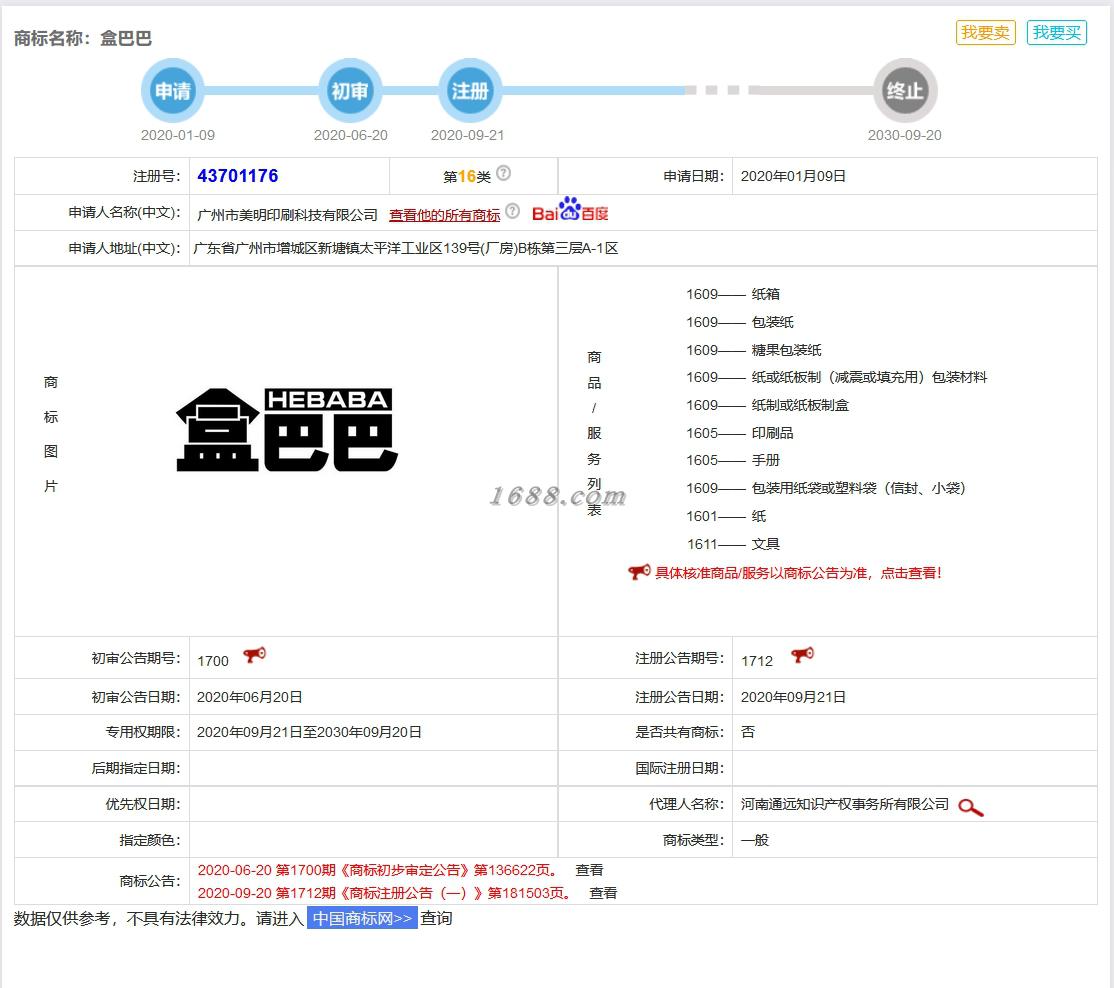Click the red megaphone before 具体核准商品
The height and width of the screenshot is (988, 1114).
639,572
